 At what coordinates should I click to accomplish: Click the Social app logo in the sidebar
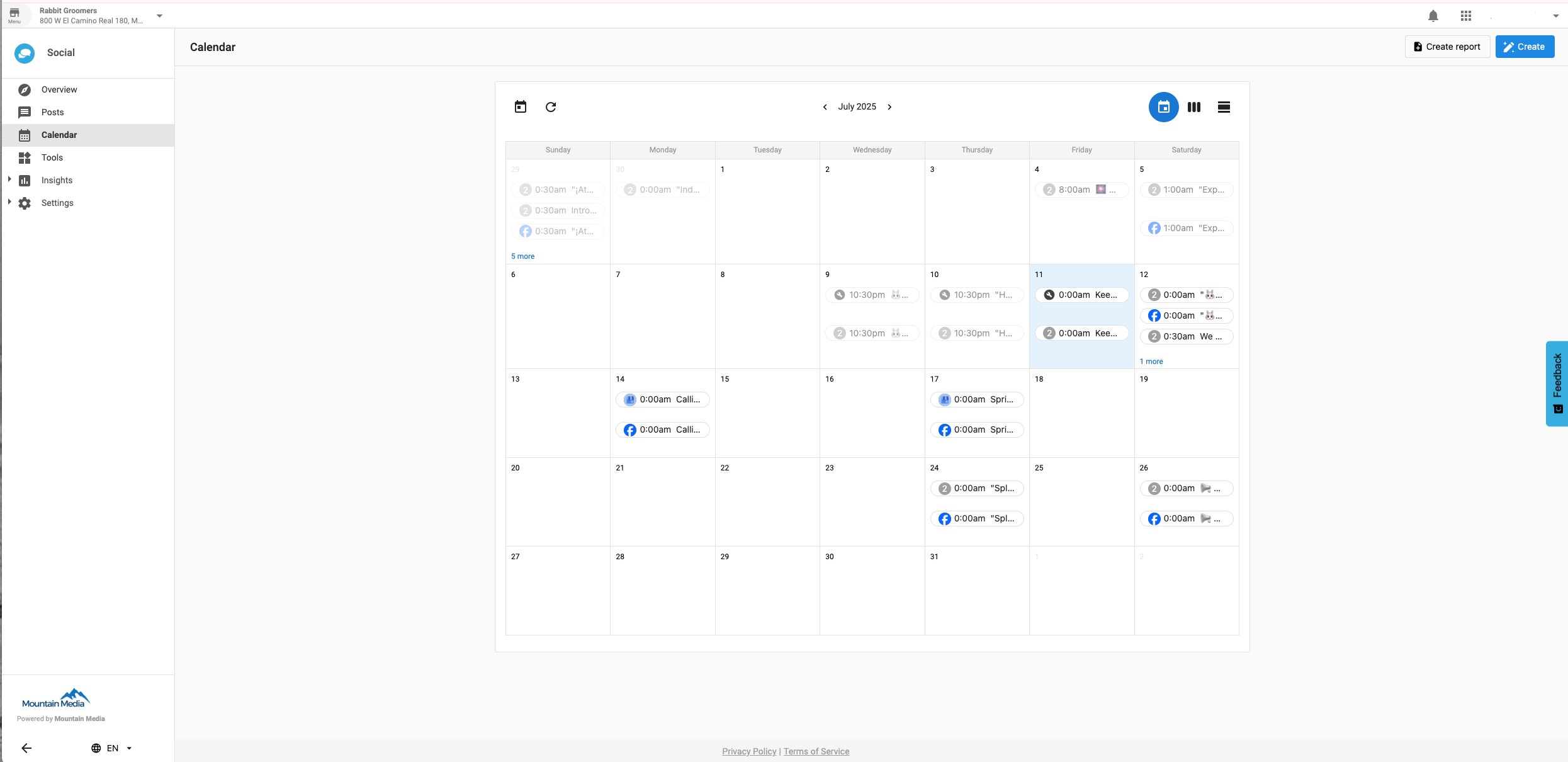(24, 53)
